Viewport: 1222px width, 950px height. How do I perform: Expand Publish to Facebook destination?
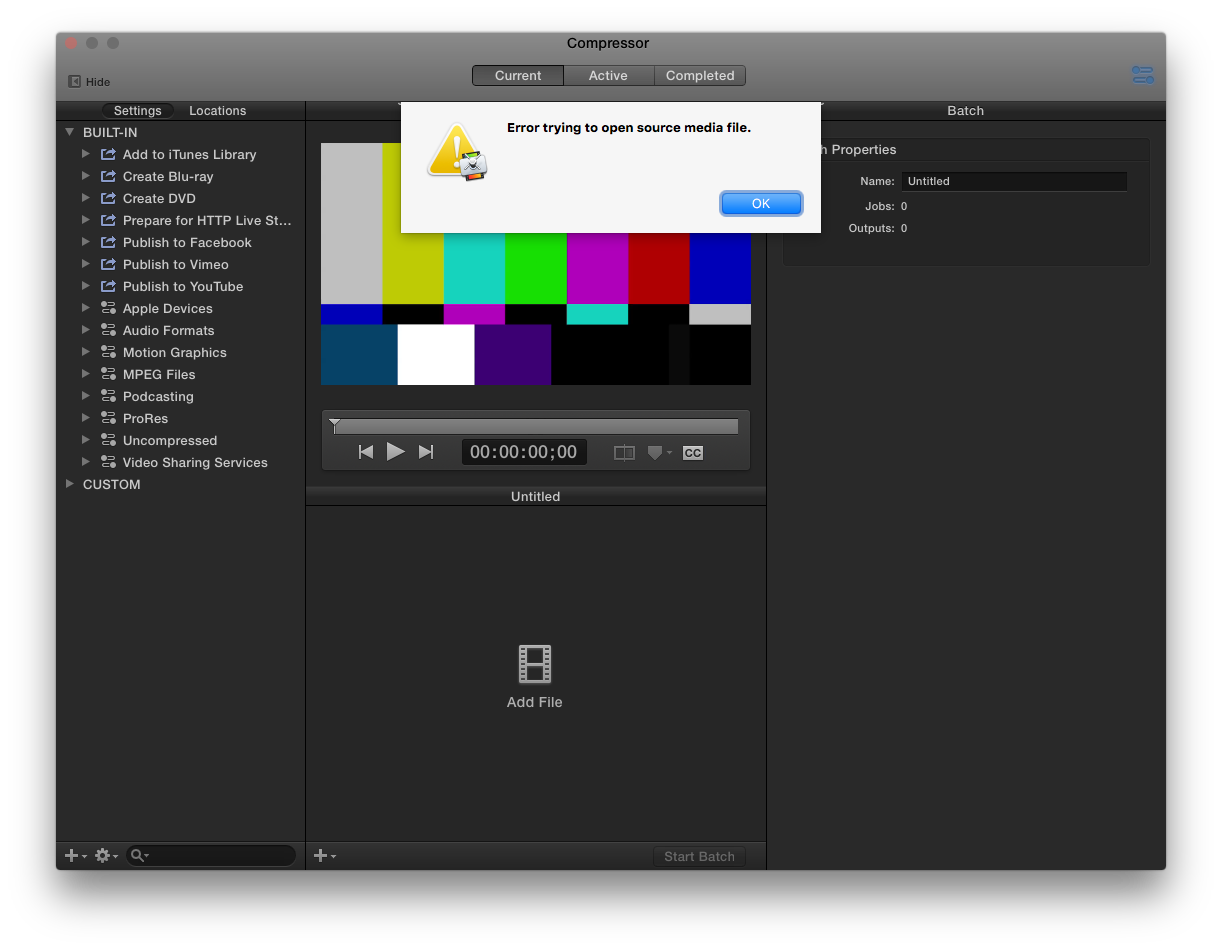coord(86,242)
